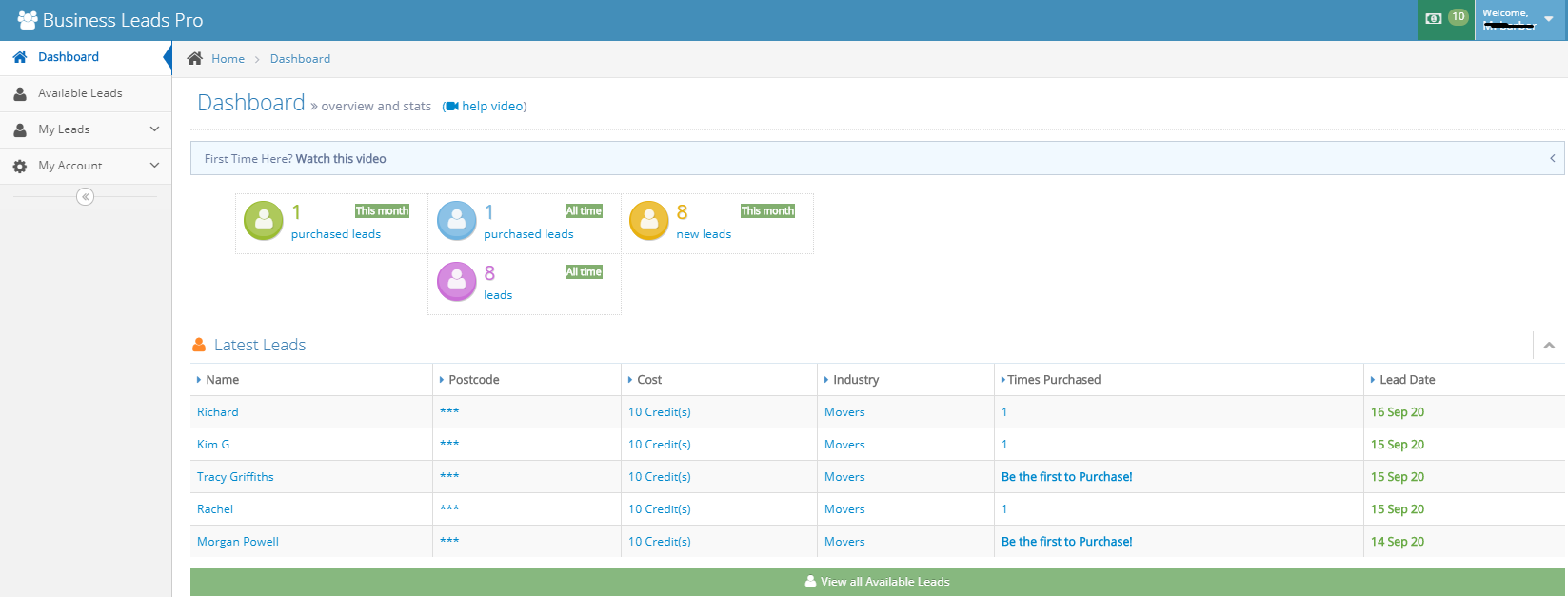Expand the My Leads submenu
Screen dimensions: 1568x597
154,129
